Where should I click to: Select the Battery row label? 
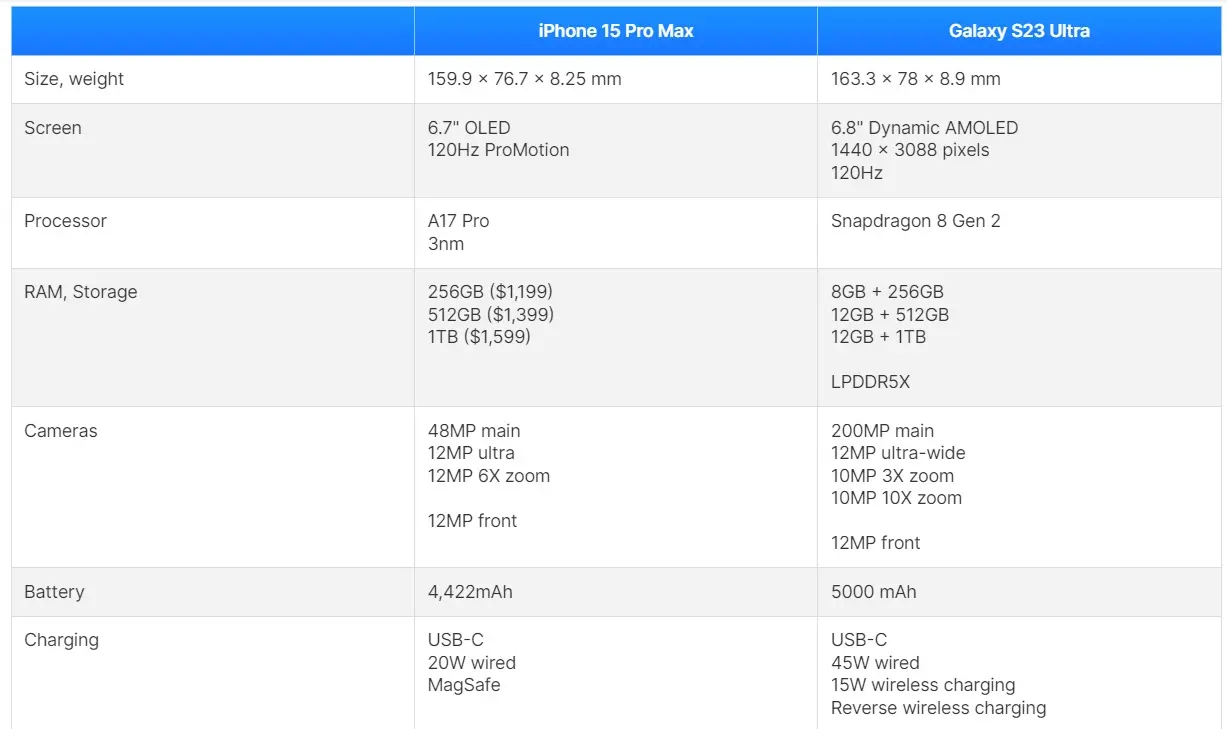coord(54,592)
